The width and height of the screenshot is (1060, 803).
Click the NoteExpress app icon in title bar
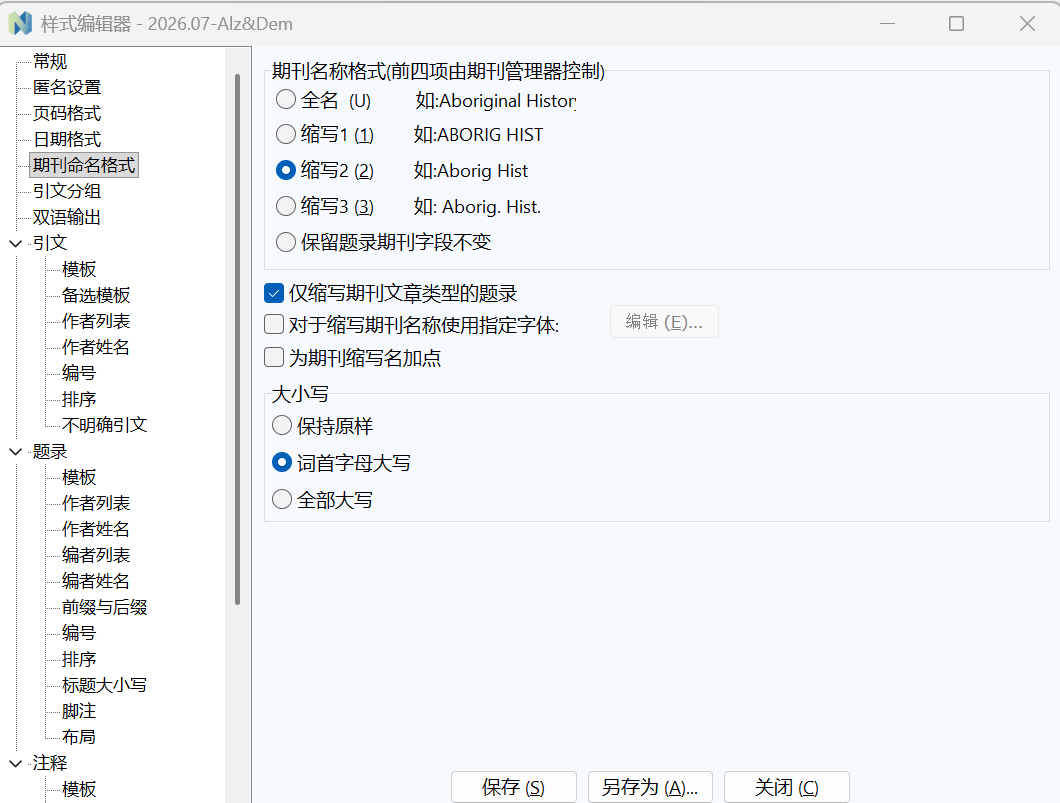(20, 24)
